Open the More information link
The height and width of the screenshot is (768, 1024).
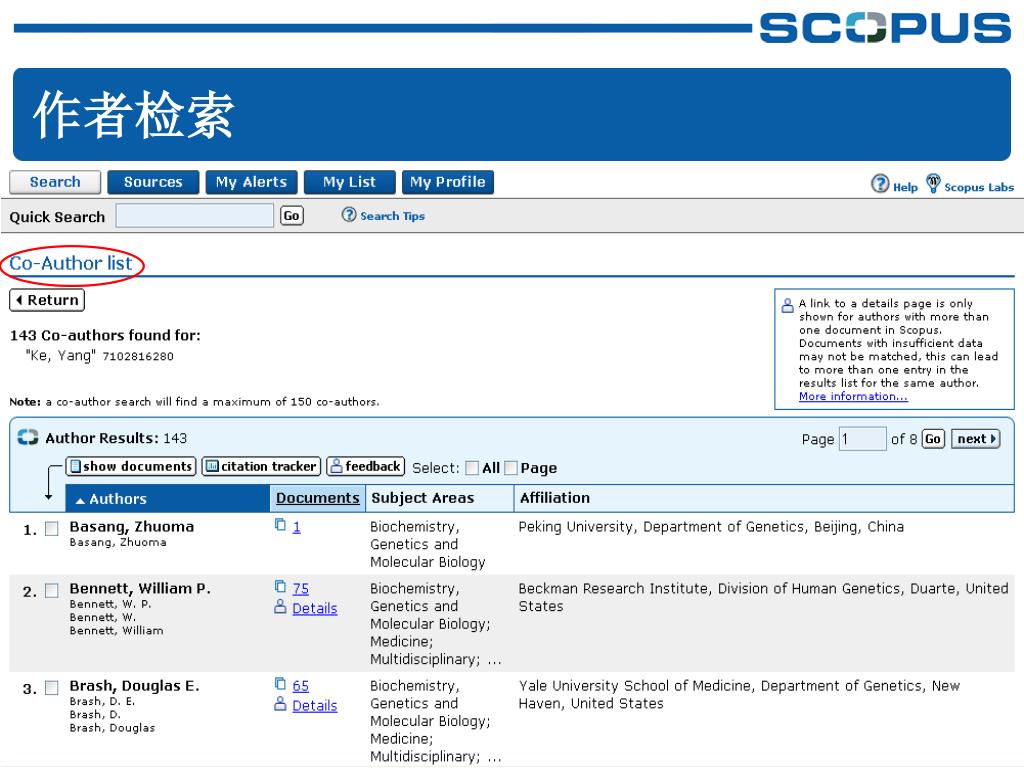coord(853,396)
